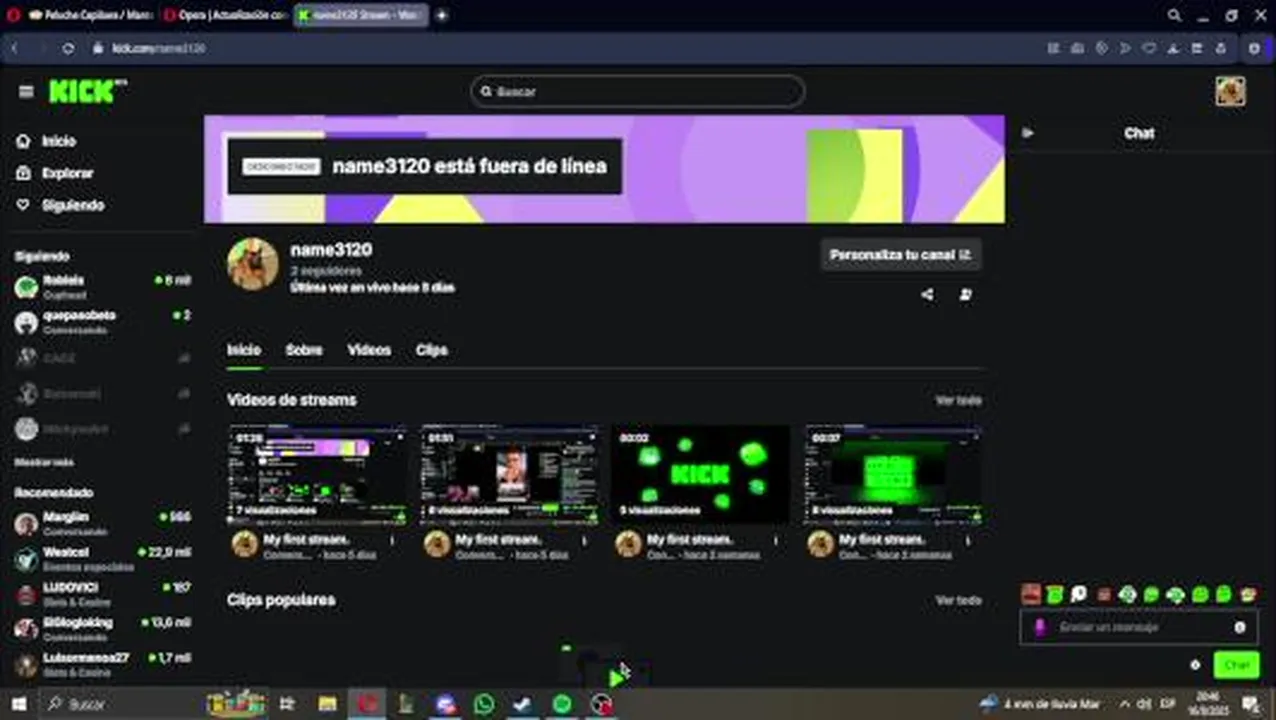Open the hamburger sidebar menu
This screenshot has height=720, width=1276.
[26, 91]
